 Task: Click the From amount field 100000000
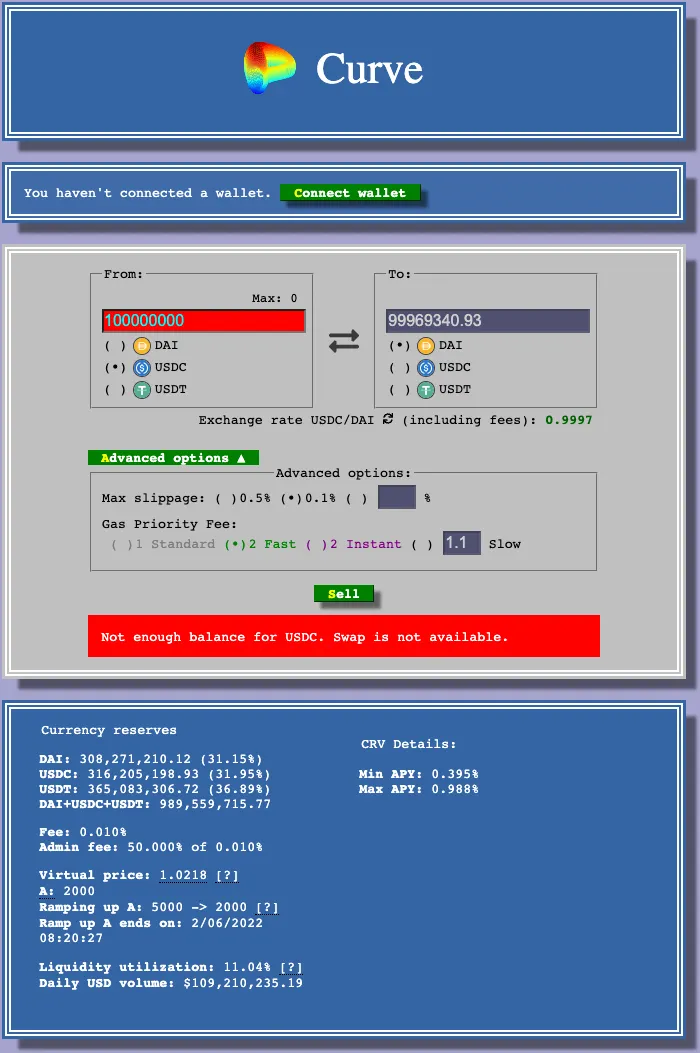204,320
